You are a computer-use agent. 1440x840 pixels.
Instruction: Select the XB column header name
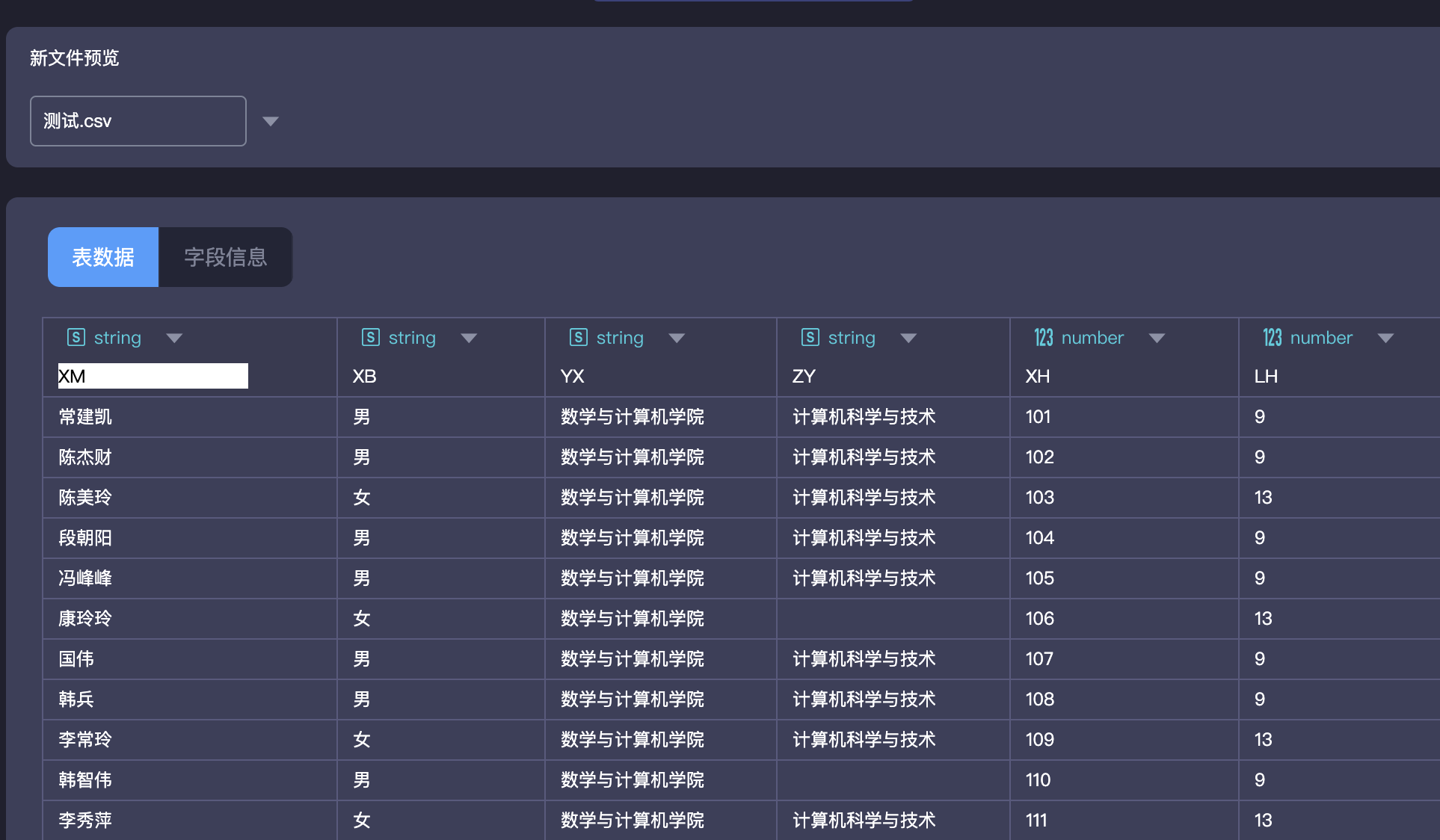pos(364,376)
